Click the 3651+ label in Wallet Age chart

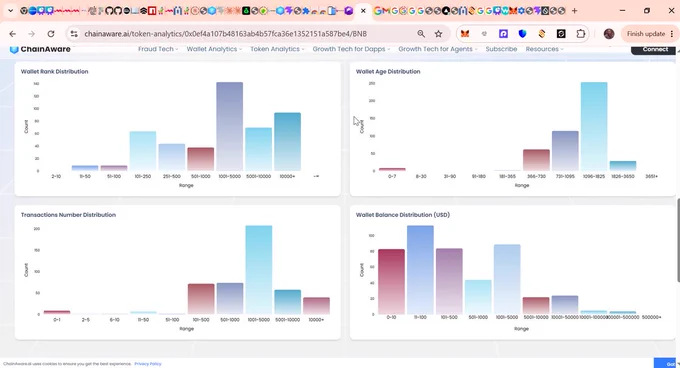(x=651, y=176)
